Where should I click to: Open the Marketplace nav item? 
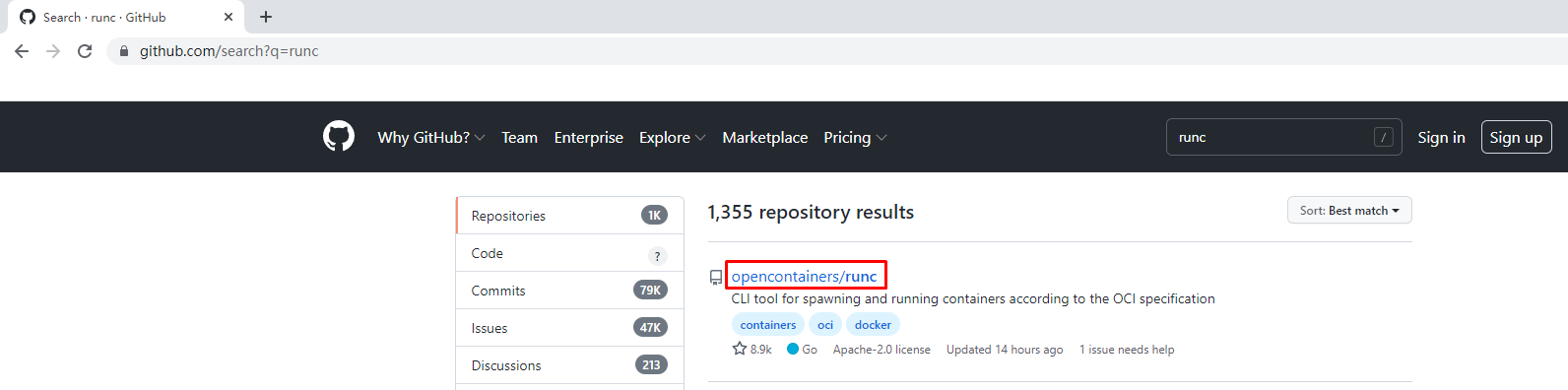[x=765, y=138]
